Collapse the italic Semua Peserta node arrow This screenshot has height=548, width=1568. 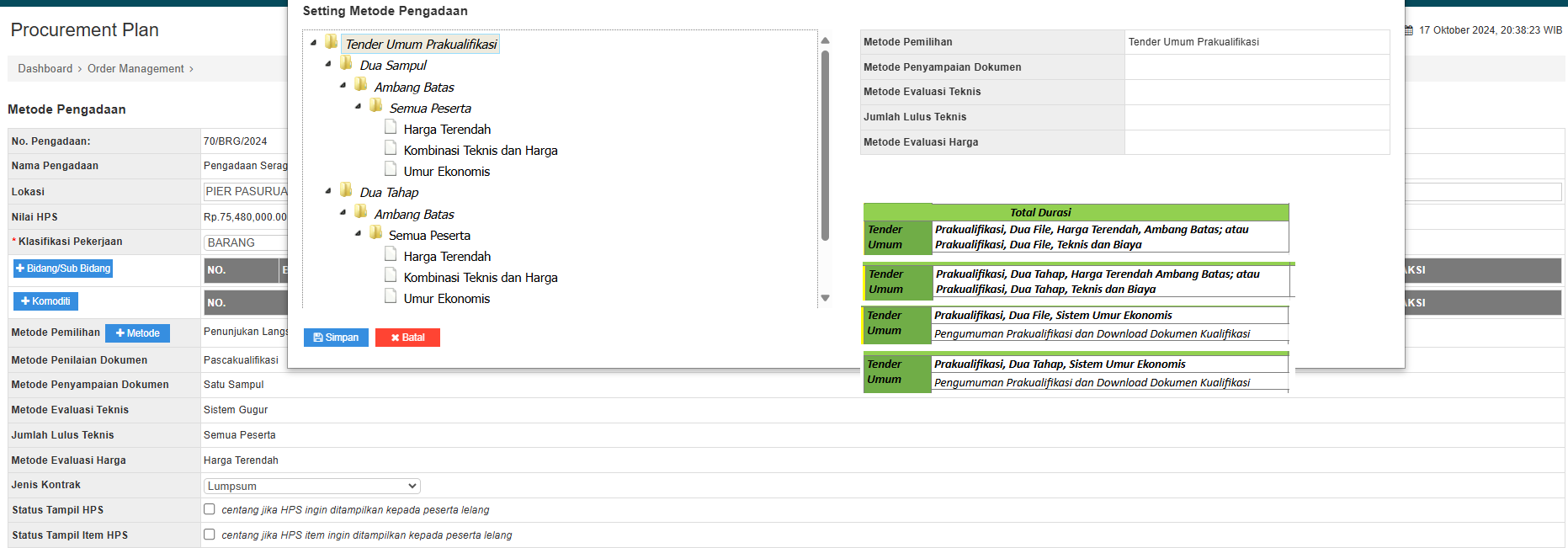coord(358,107)
